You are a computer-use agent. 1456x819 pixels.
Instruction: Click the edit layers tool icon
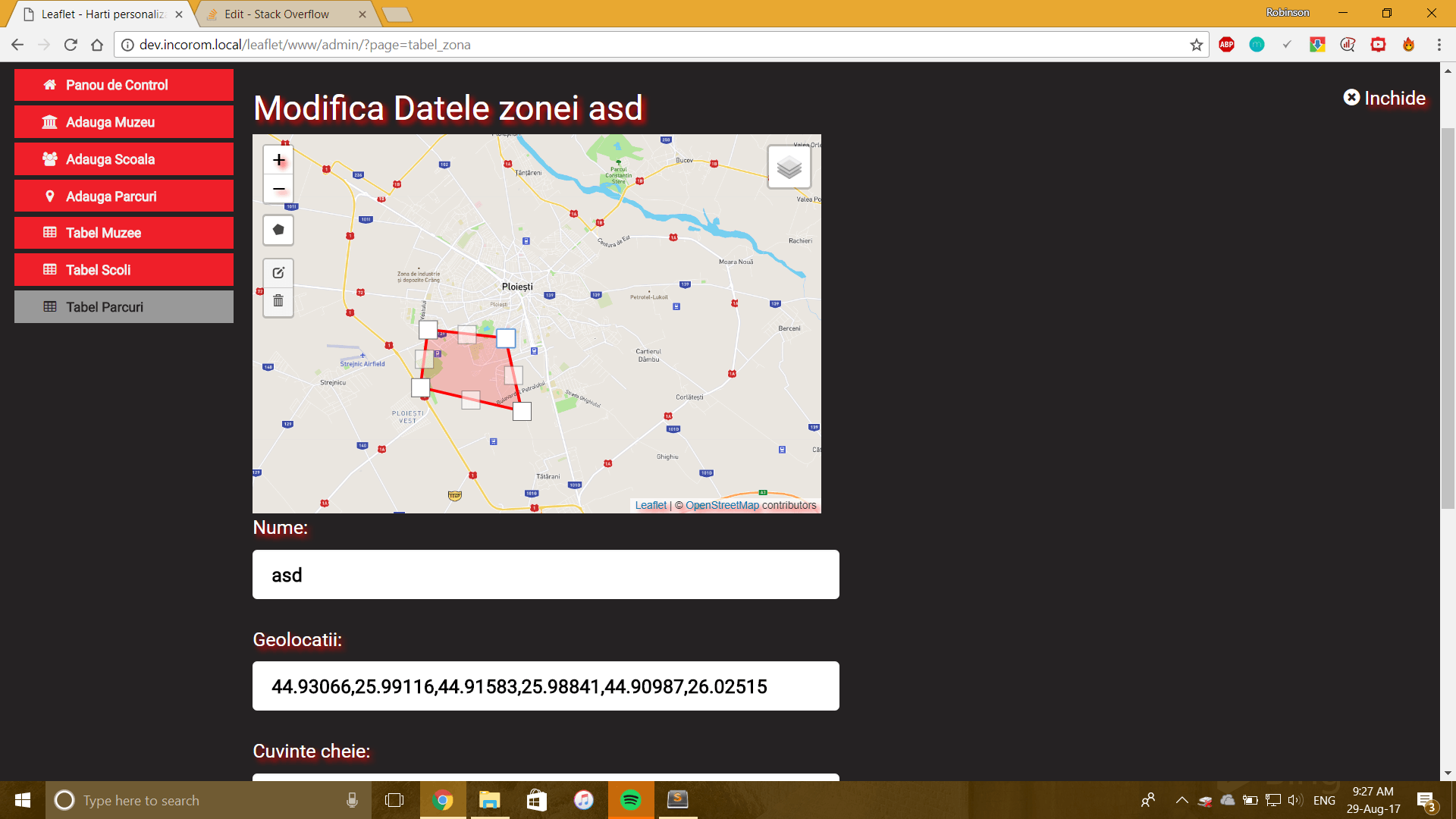tap(278, 273)
